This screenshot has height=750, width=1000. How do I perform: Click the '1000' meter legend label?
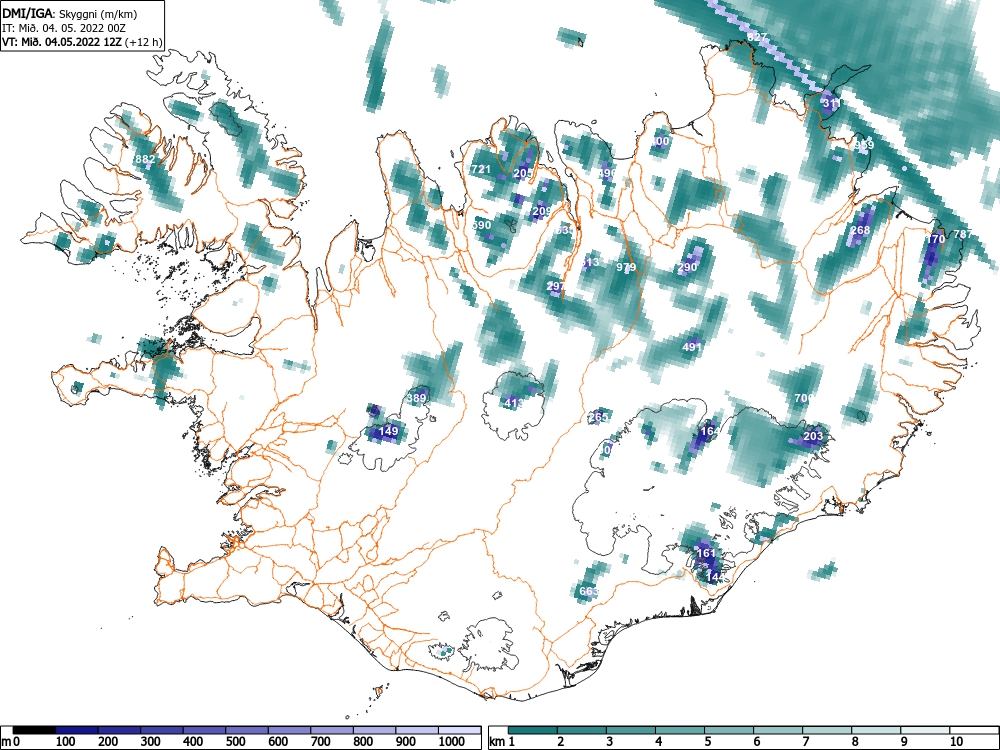coord(452,741)
